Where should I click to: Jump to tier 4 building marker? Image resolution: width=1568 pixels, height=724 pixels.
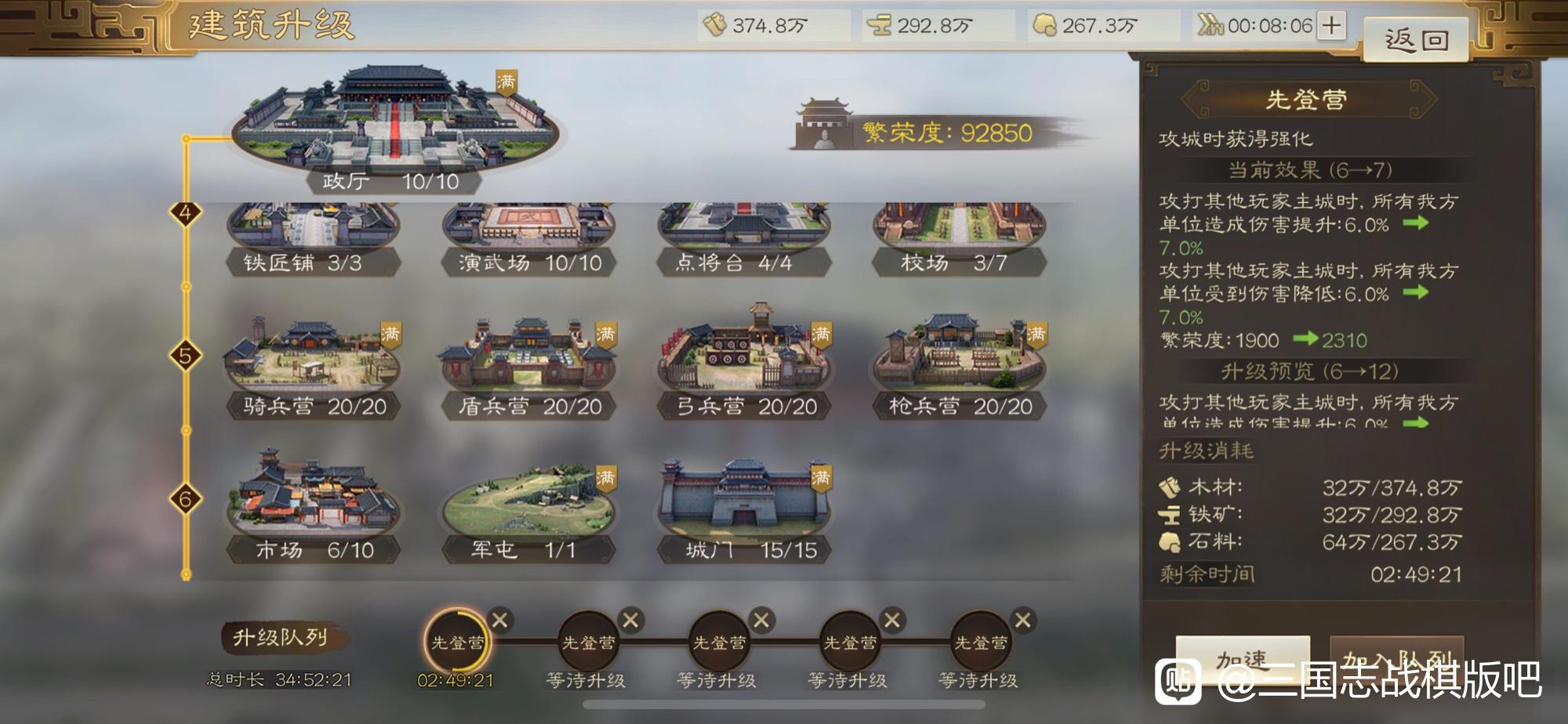point(186,212)
